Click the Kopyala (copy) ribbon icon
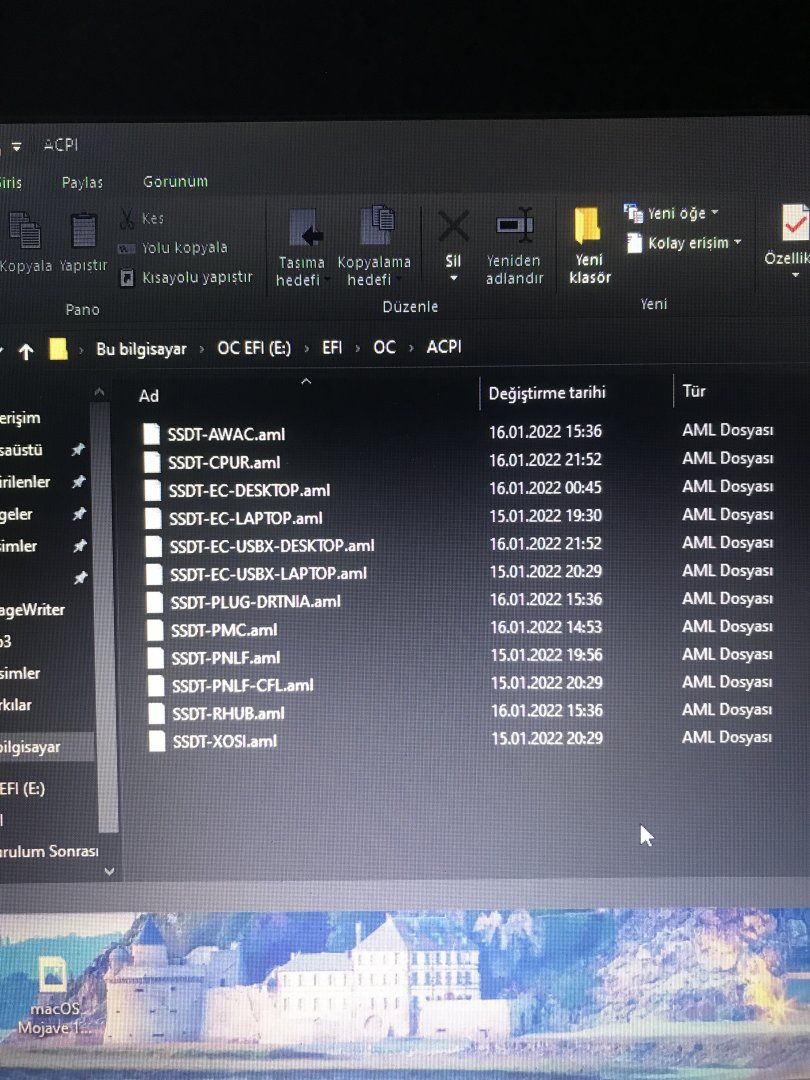Screen dimensions: 810x1080 tap(25, 231)
